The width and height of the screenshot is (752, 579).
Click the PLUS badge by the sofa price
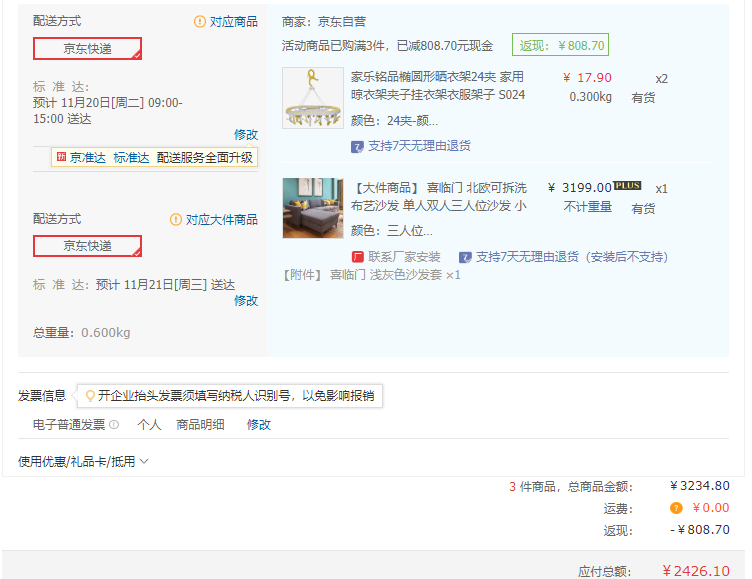pos(627,186)
